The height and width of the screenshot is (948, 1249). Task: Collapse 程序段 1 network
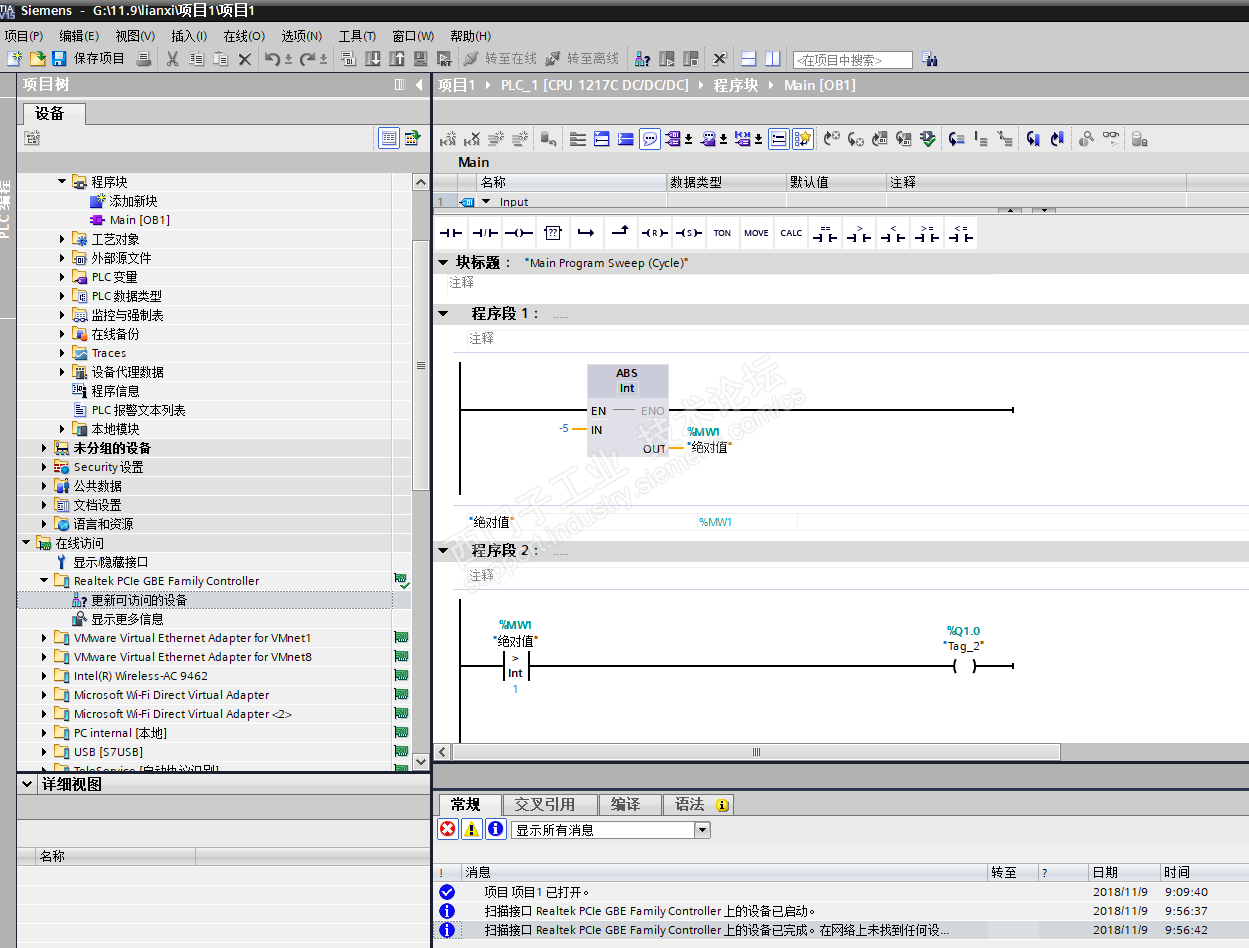click(443, 313)
